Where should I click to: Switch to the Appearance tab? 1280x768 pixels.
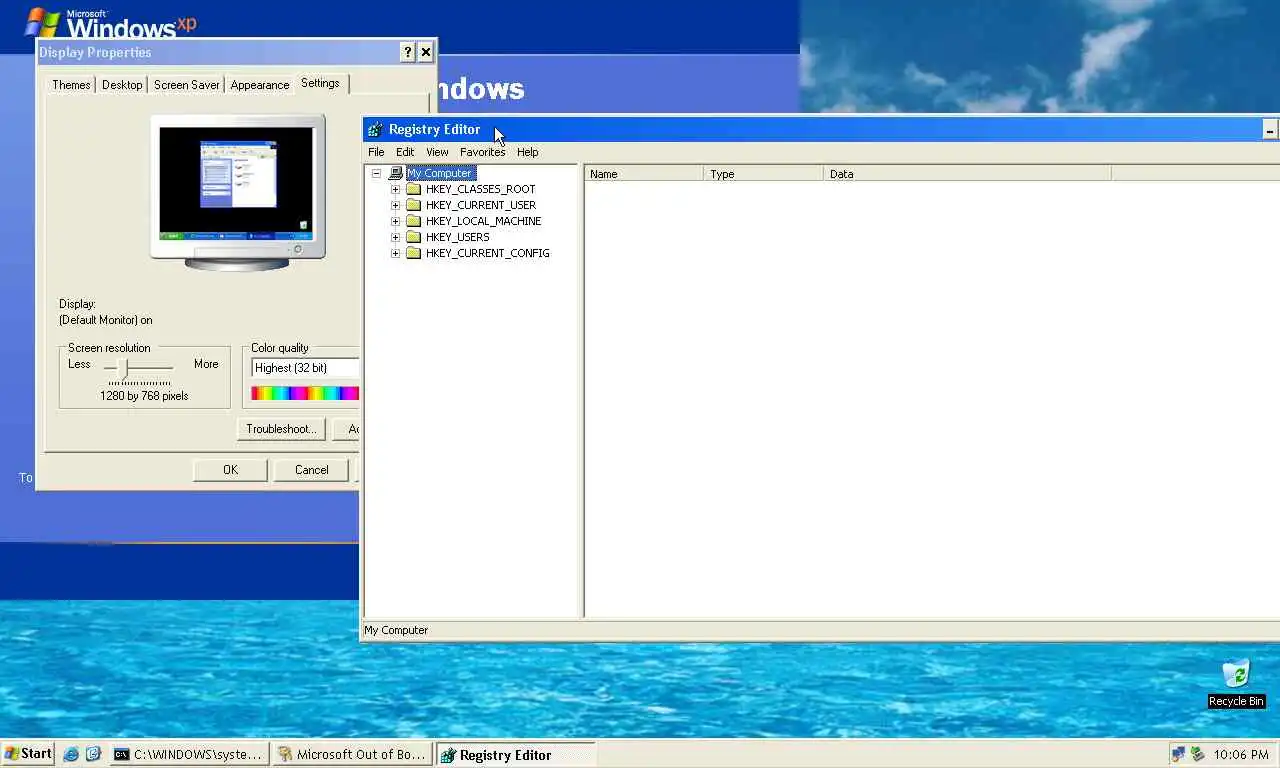tap(259, 85)
